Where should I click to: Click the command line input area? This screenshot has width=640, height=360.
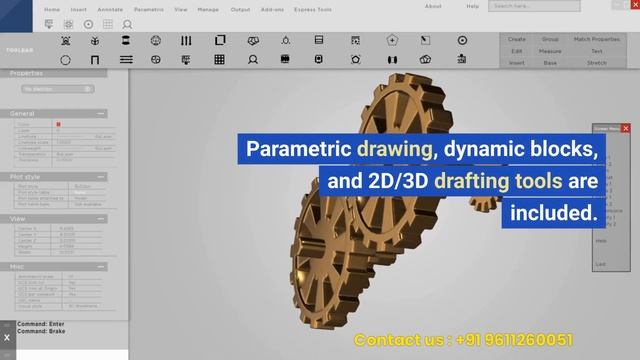pyautogui.click(x=72, y=354)
